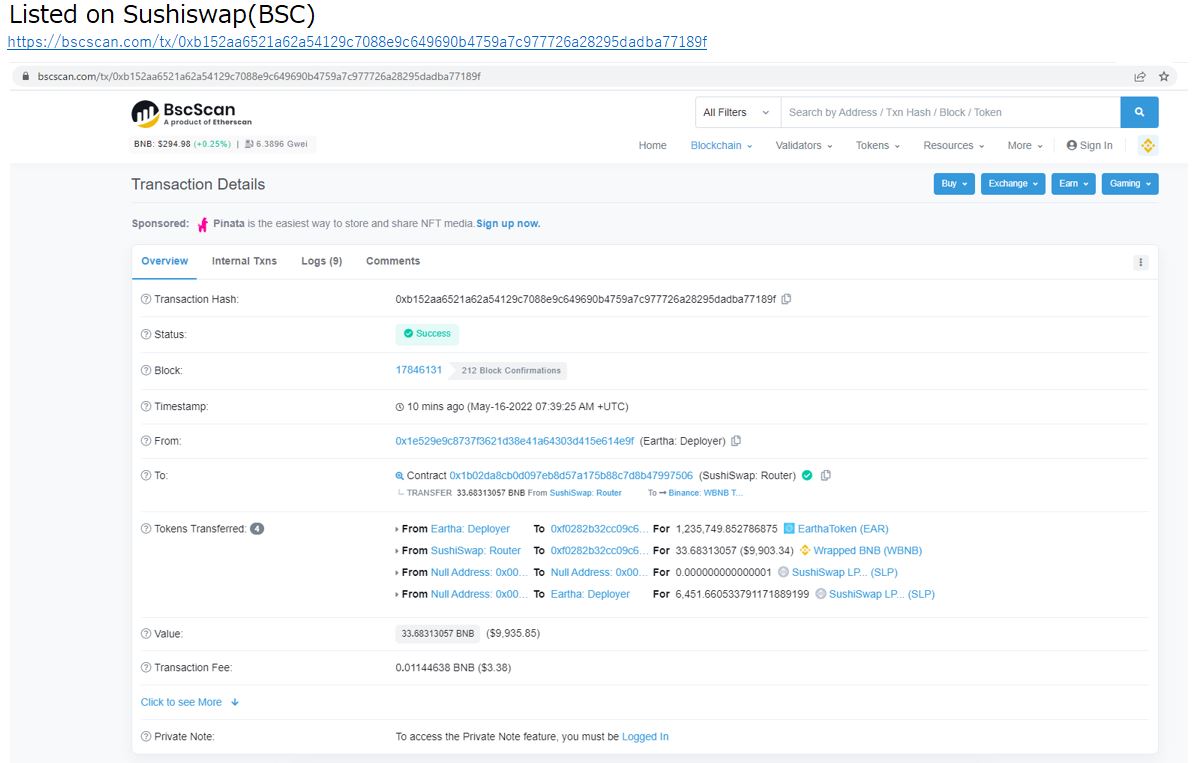Click the verified contract check icon
Screen dimensions: 1197x763
(x=807, y=475)
